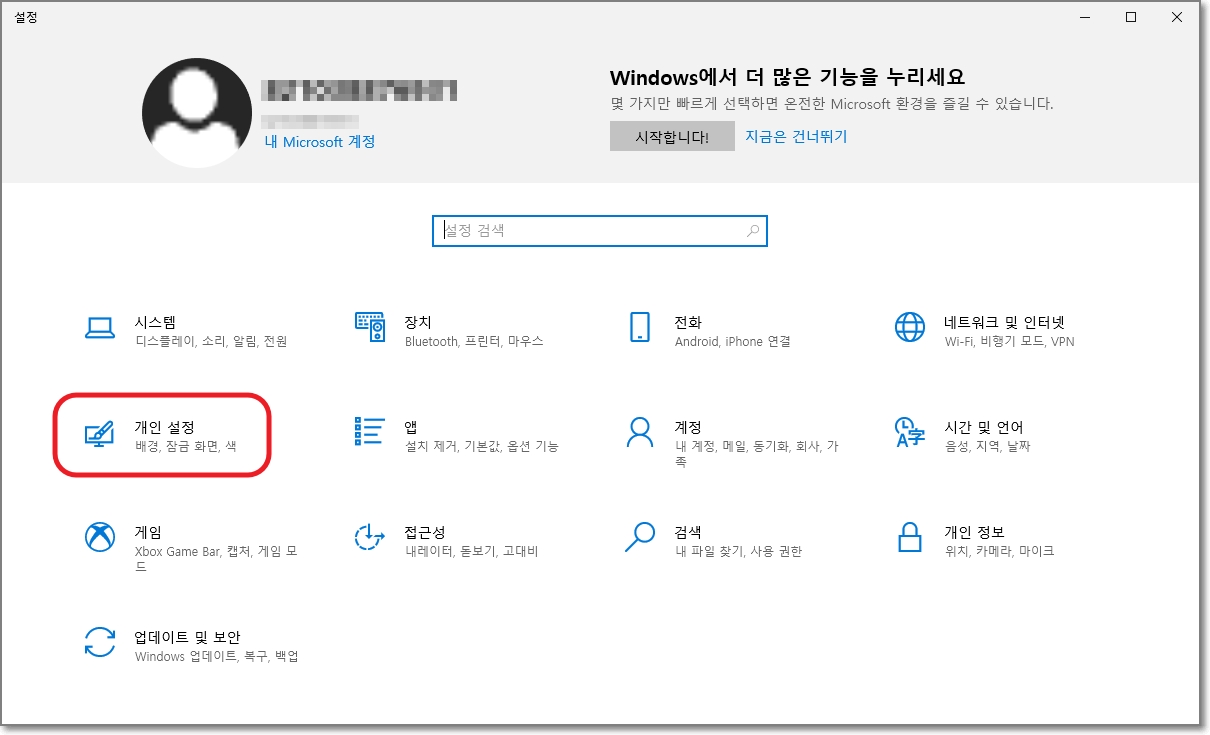Click the 장치 keyboard and speaker icon
1210x735 pixels.
coord(370,327)
